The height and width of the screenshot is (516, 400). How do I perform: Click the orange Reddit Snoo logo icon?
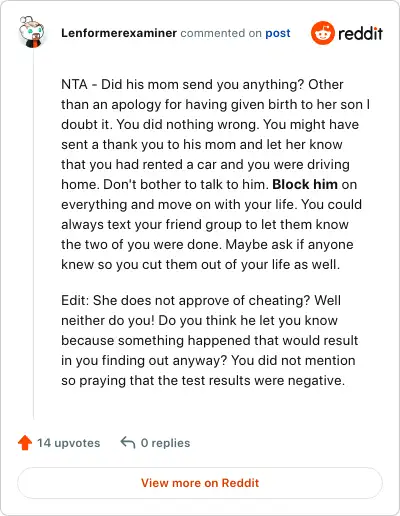[x=323, y=33]
